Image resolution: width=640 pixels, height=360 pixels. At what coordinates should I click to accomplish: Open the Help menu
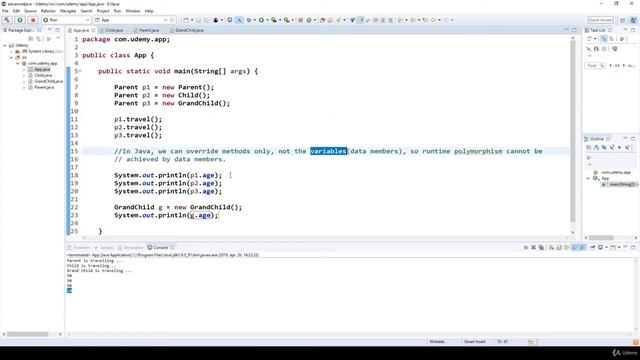point(149,11)
